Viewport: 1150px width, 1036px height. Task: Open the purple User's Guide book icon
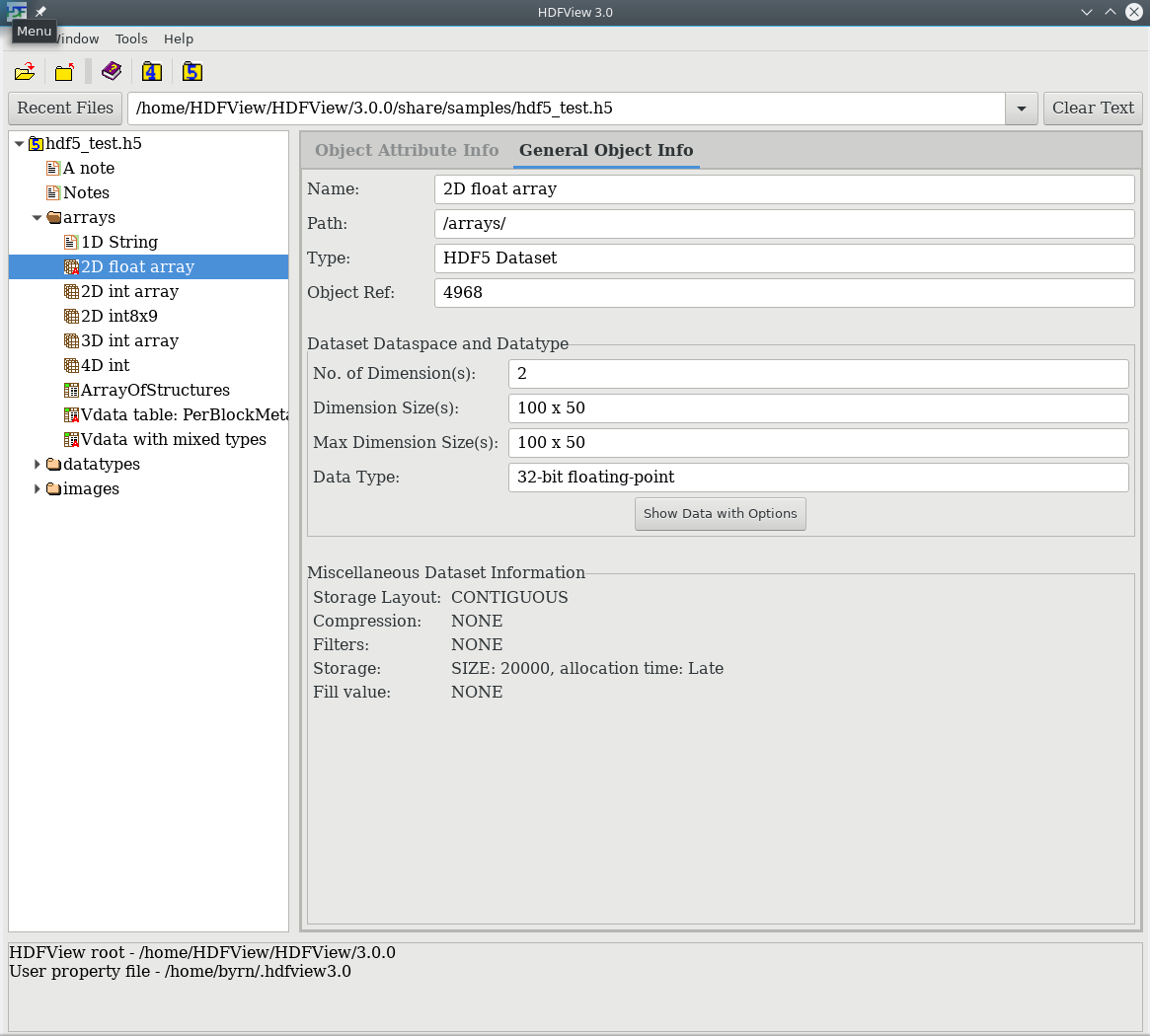point(112,71)
